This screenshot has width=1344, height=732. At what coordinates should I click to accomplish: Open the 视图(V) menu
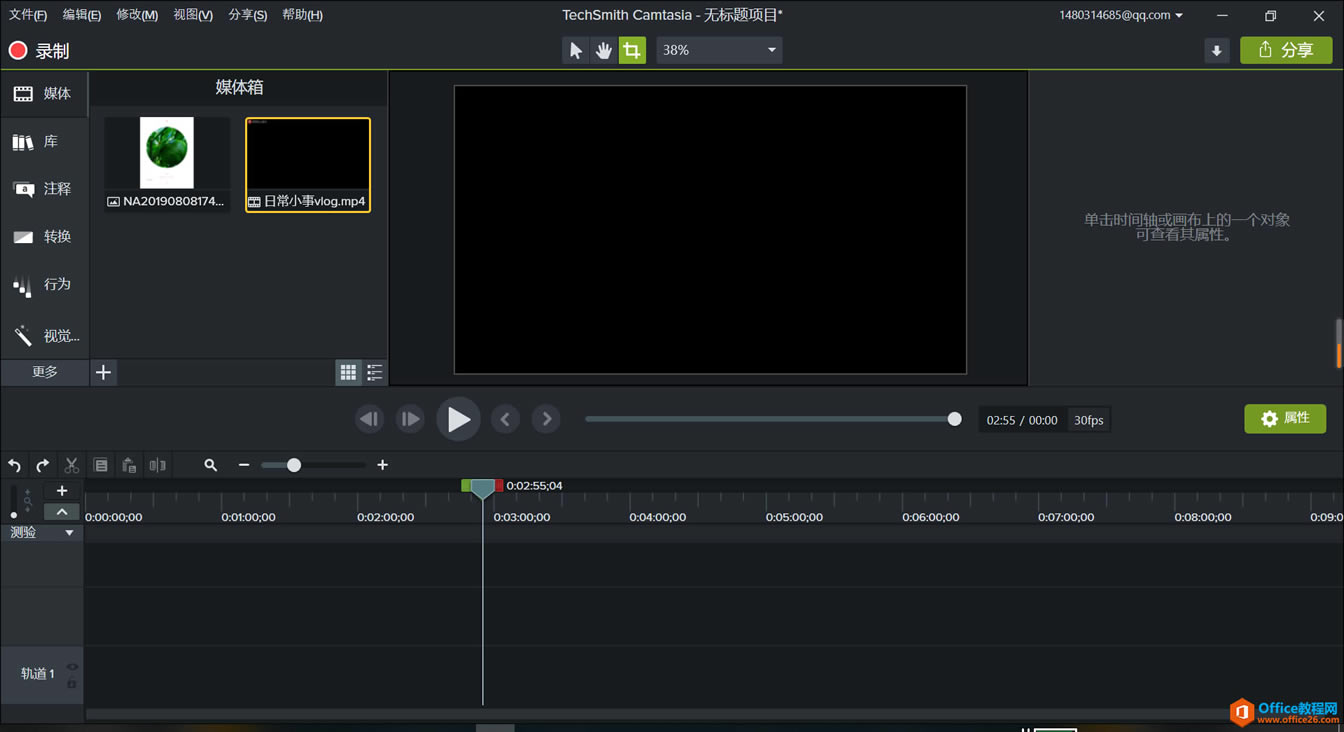[x=193, y=15]
